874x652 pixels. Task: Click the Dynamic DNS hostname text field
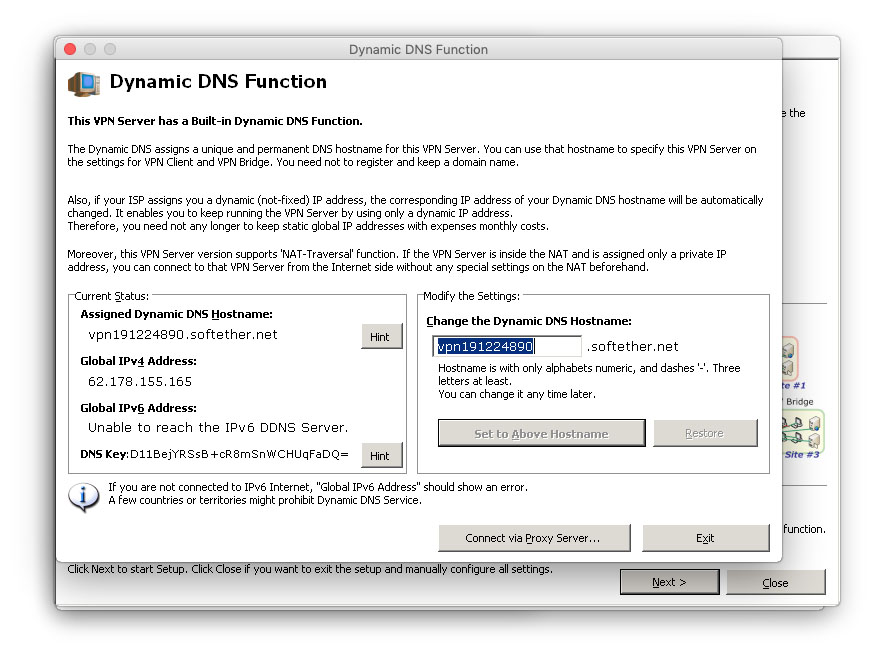[507, 346]
